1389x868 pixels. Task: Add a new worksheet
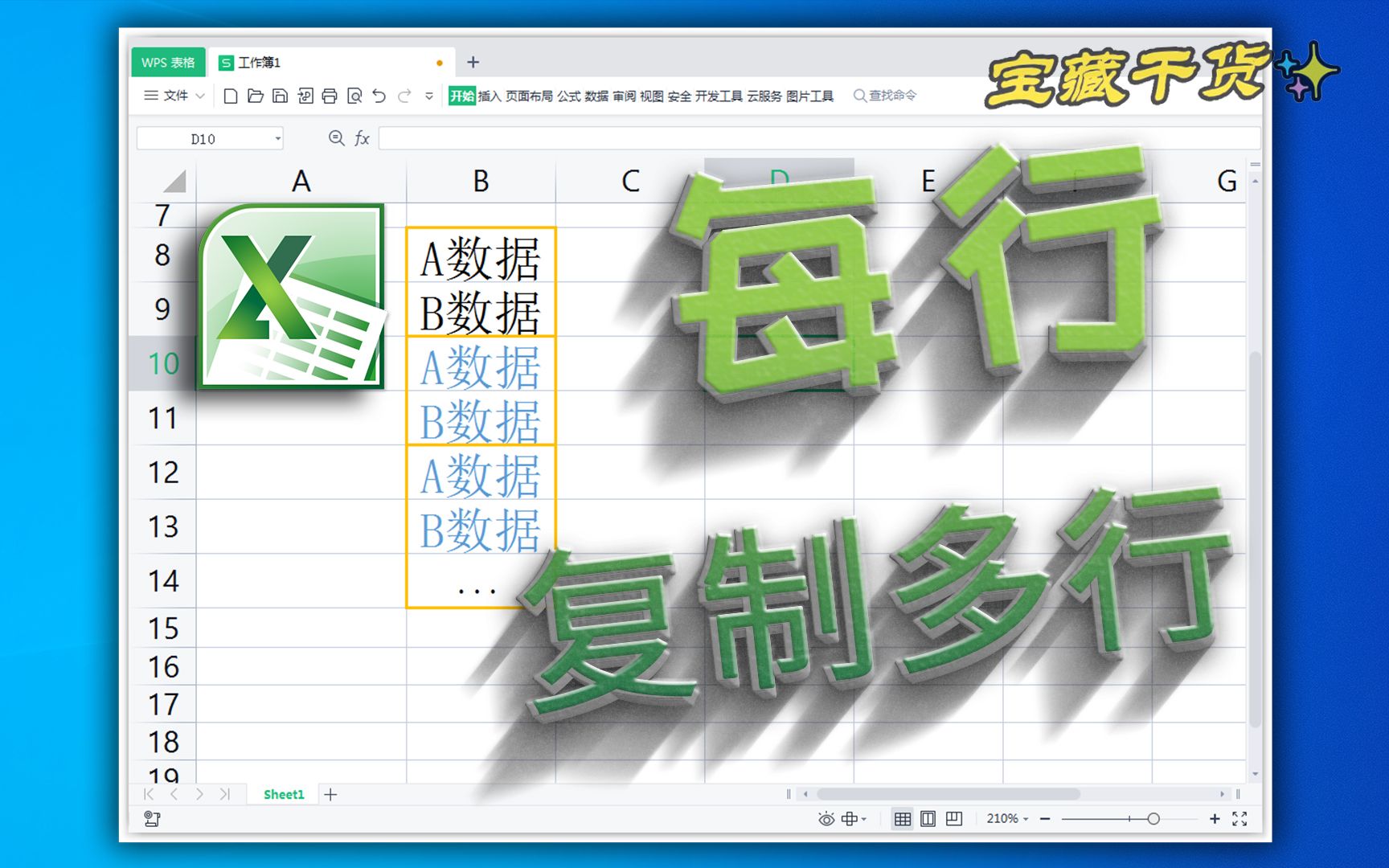click(x=330, y=795)
